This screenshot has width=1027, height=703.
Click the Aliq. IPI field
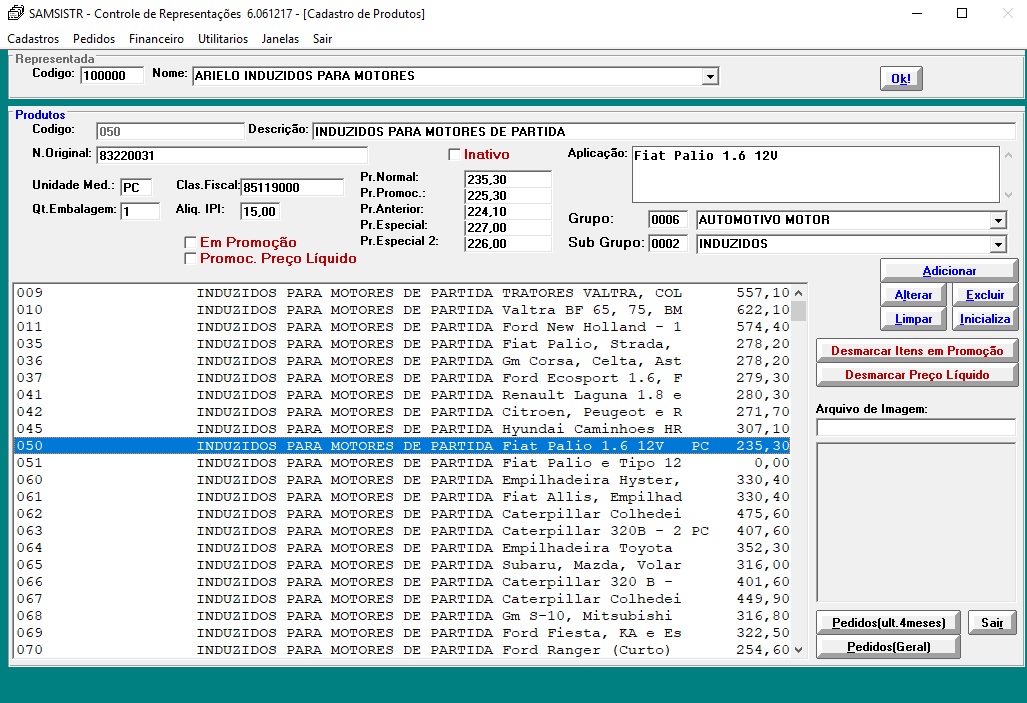(x=260, y=211)
